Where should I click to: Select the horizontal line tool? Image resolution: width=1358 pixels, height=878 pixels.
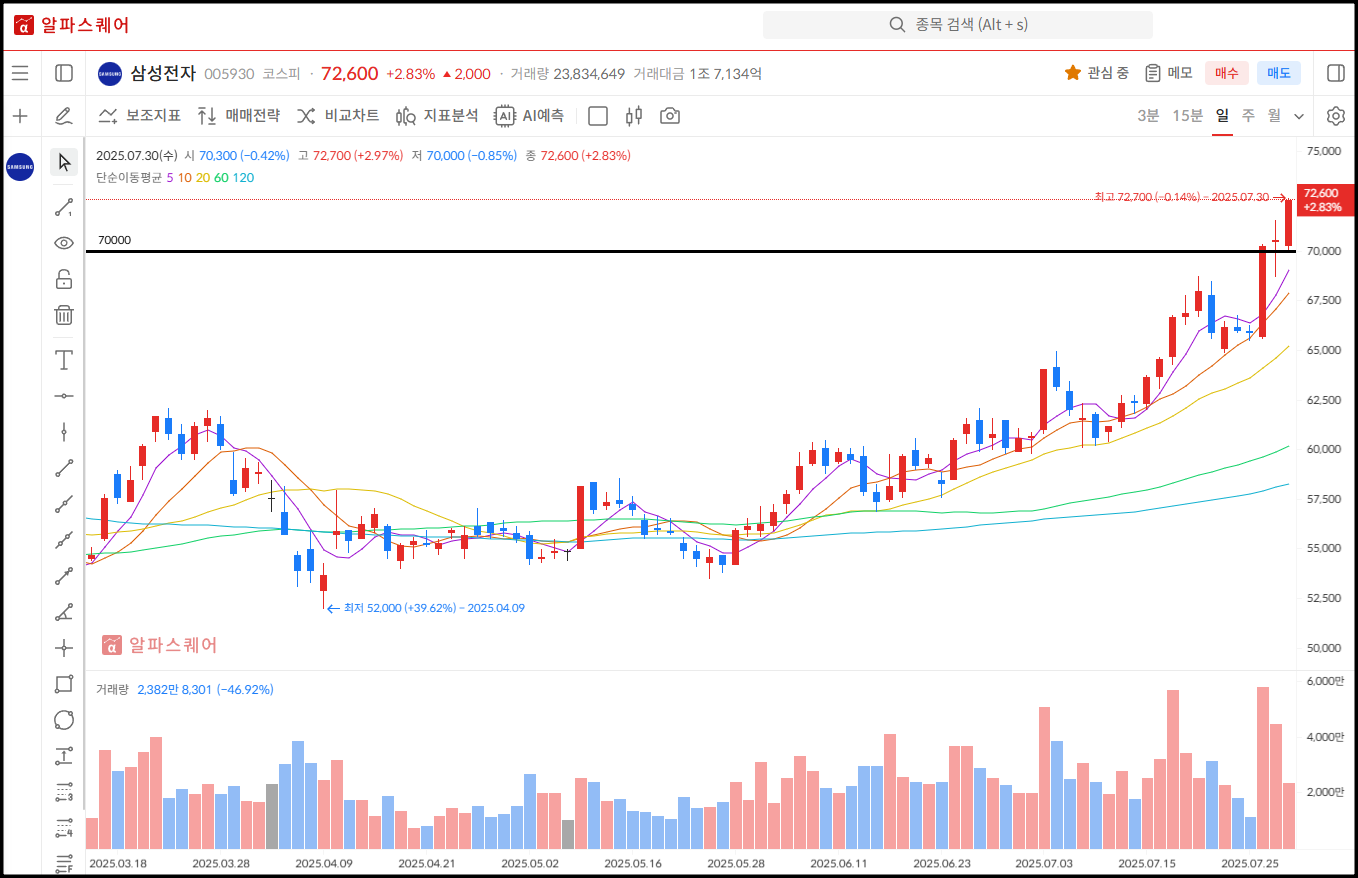[64, 396]
